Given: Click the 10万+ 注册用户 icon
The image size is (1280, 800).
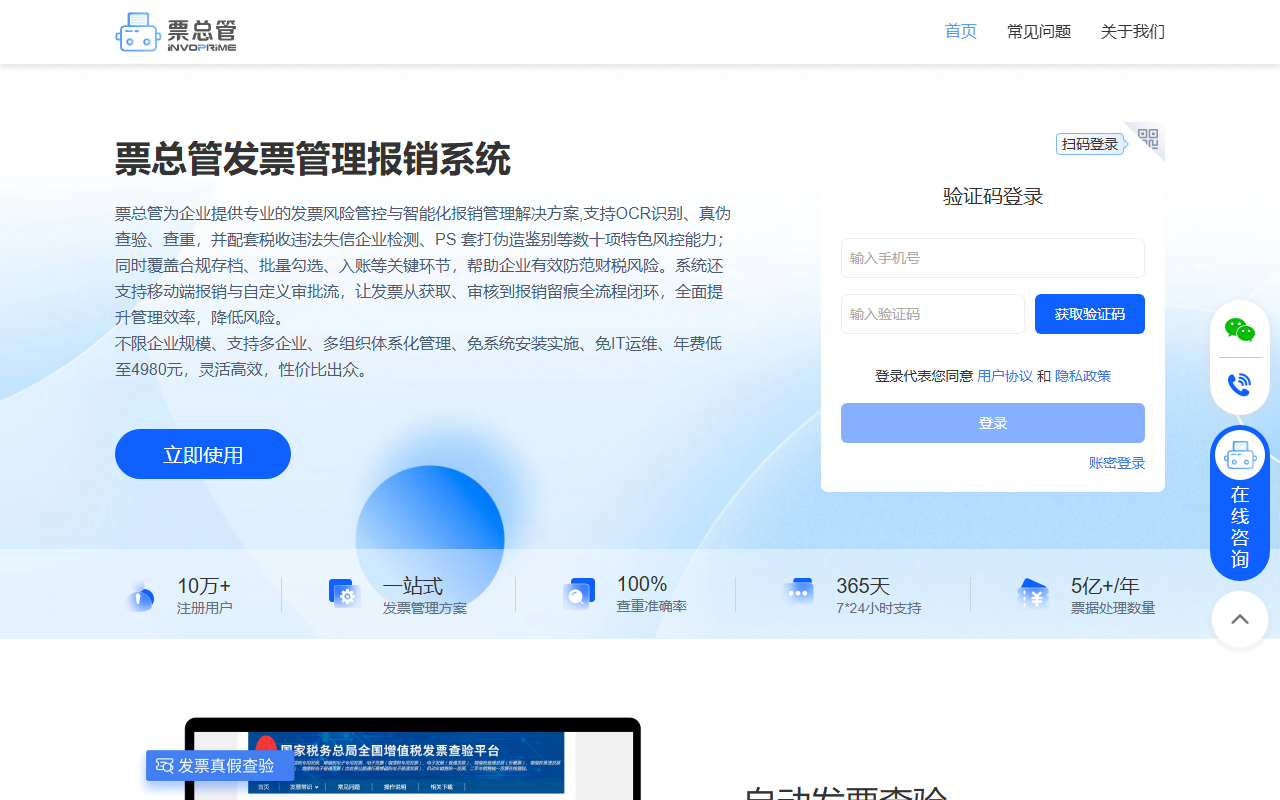Looking at the screenshot, I should [140, 595].
